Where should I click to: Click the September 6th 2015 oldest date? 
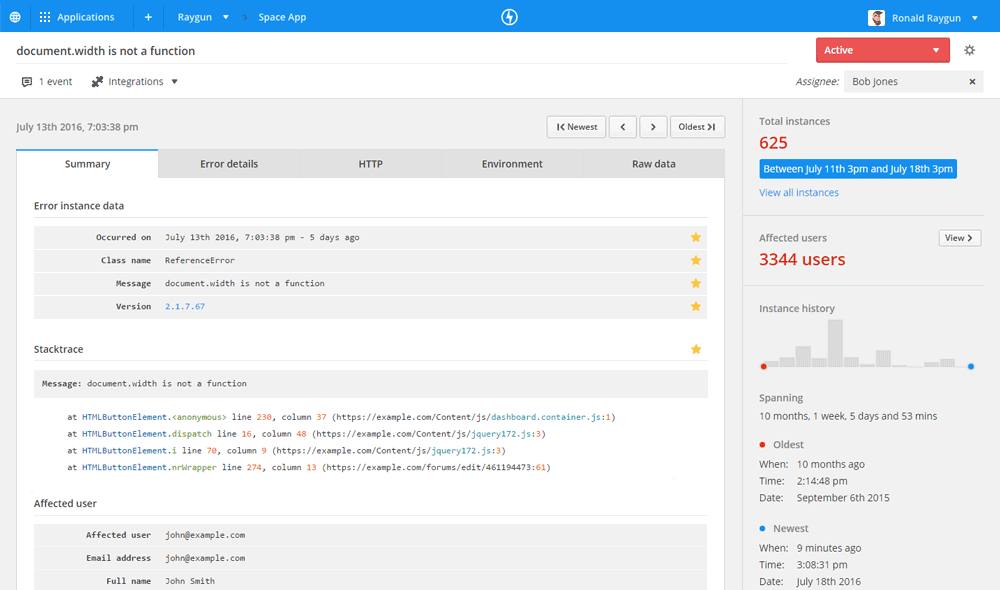(x=842, y=498)
